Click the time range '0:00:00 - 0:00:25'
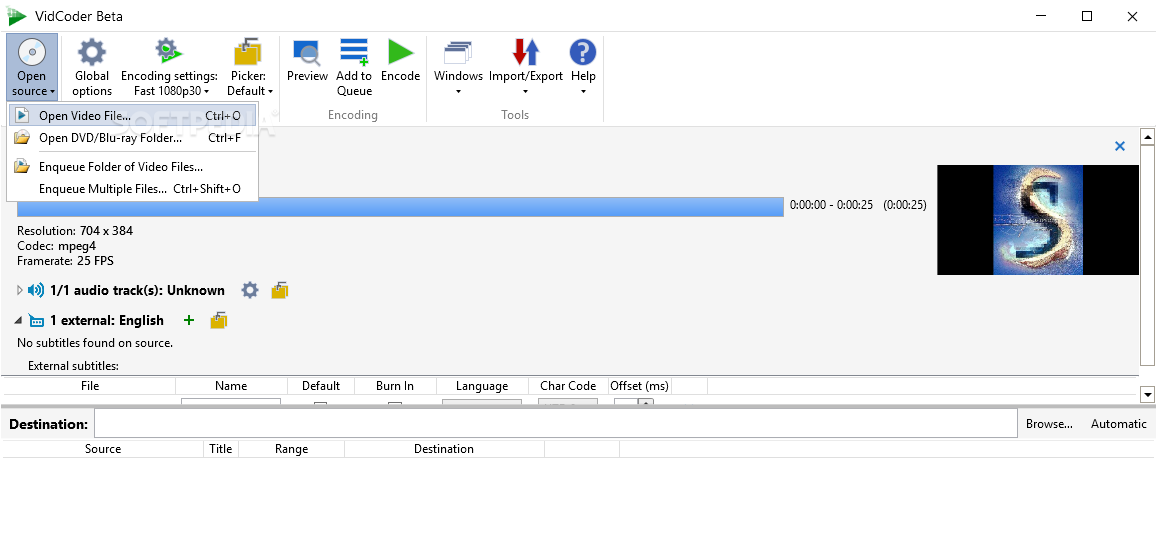The width and height of the screenshot is (1157, 548). 832,205
